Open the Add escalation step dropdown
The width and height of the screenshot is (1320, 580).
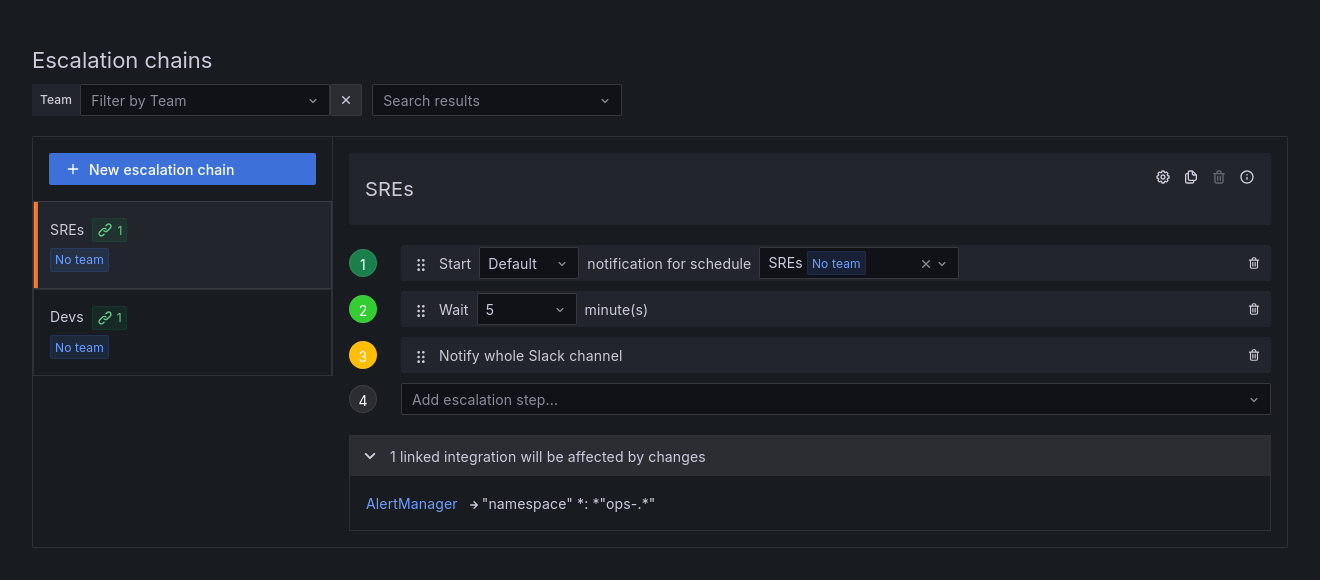[835, 399]
